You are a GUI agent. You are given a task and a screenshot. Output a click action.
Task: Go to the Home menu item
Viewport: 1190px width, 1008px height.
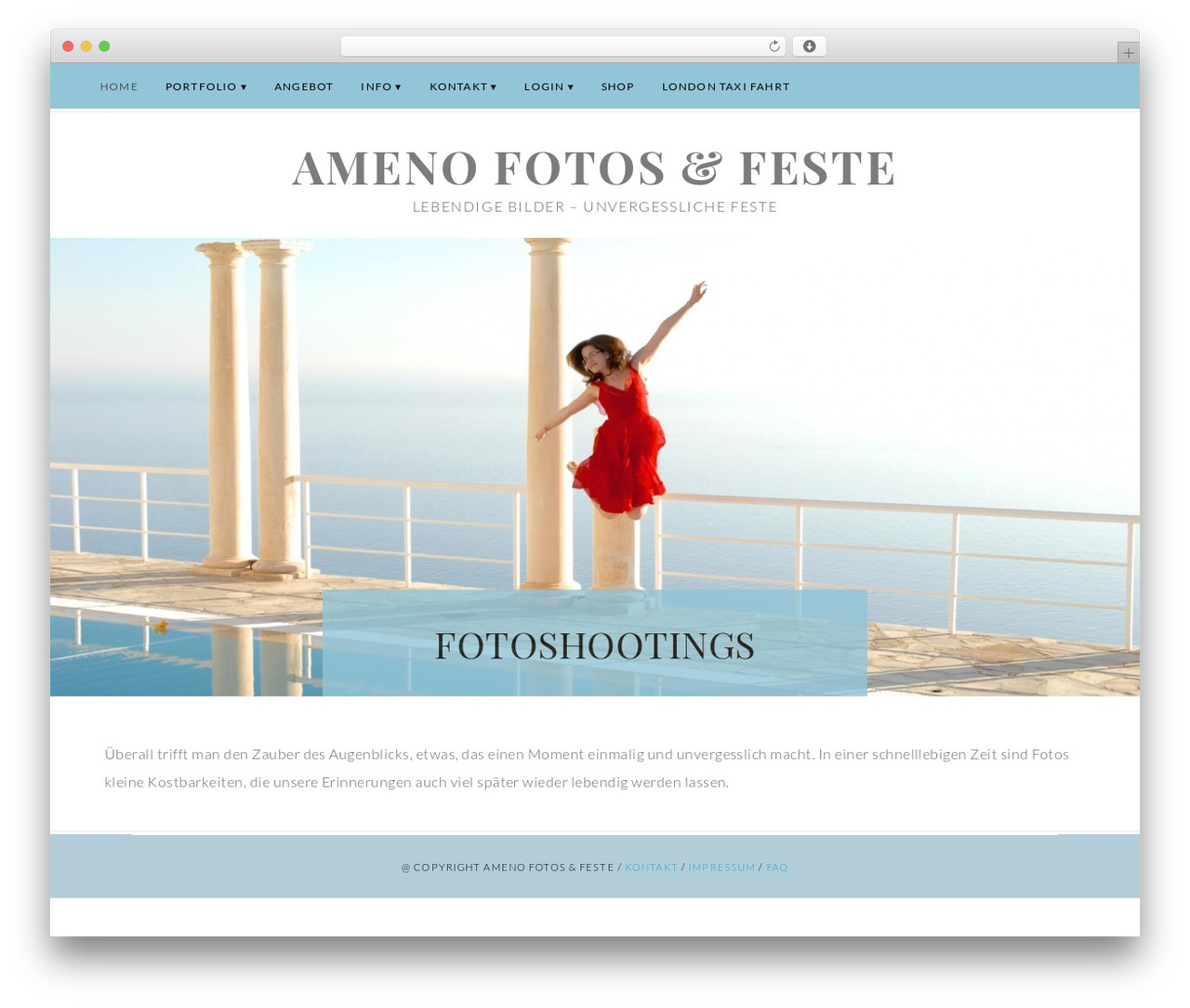pos(119,86)
